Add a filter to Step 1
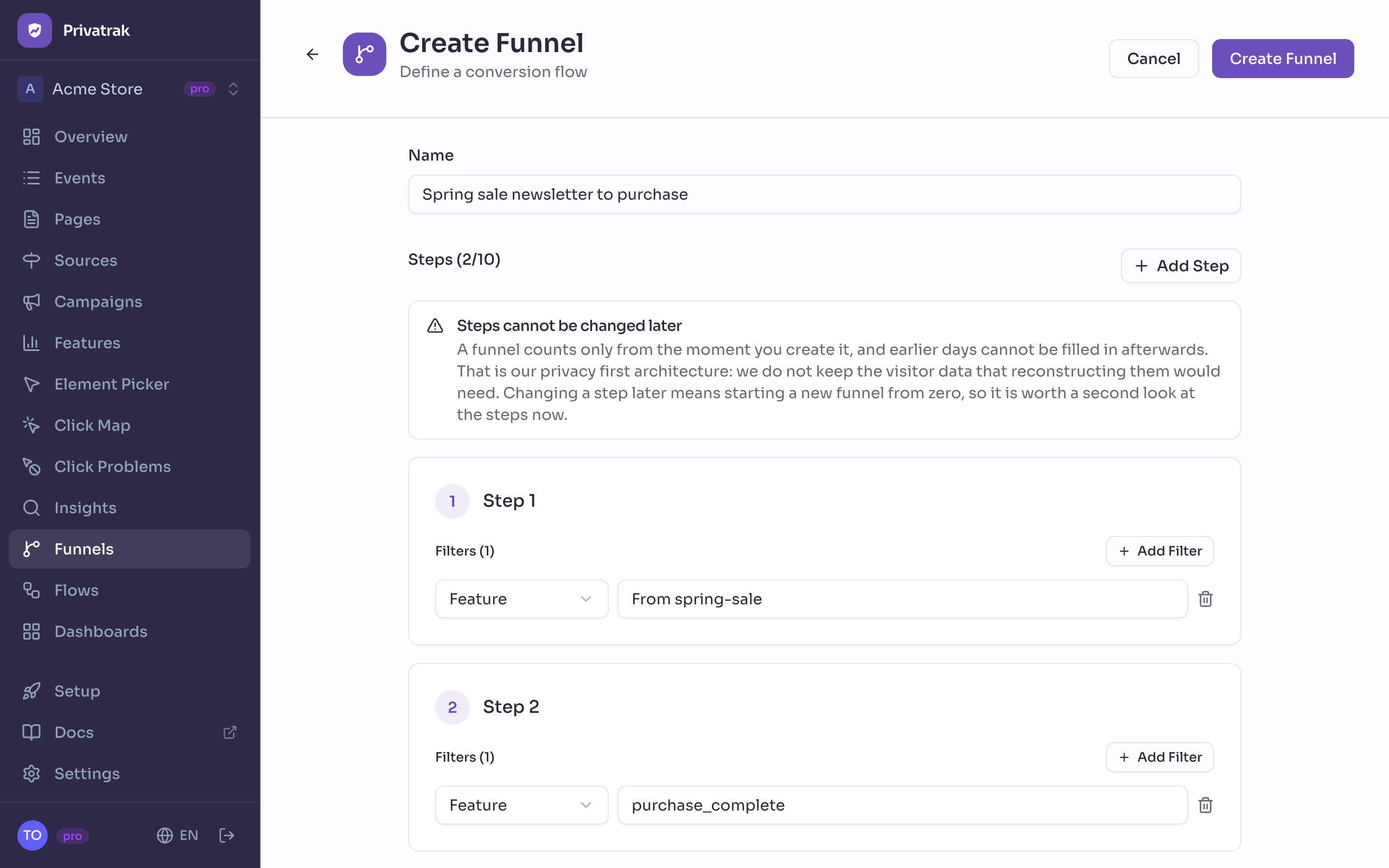The width and height of the screenshot is (1389, 868). tap(1159, 551)
